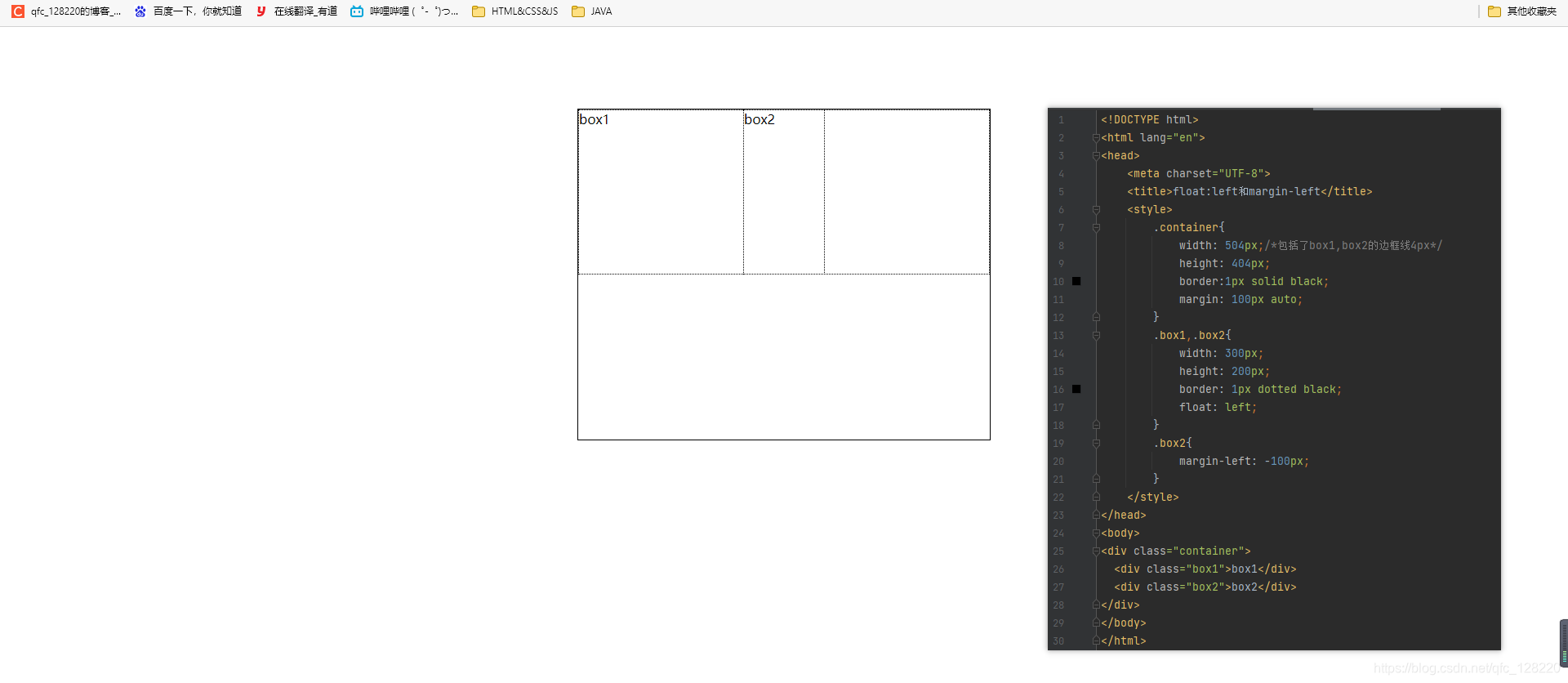Click the <meta charset="UTF-8"> code line

(x=1198, y=173)
